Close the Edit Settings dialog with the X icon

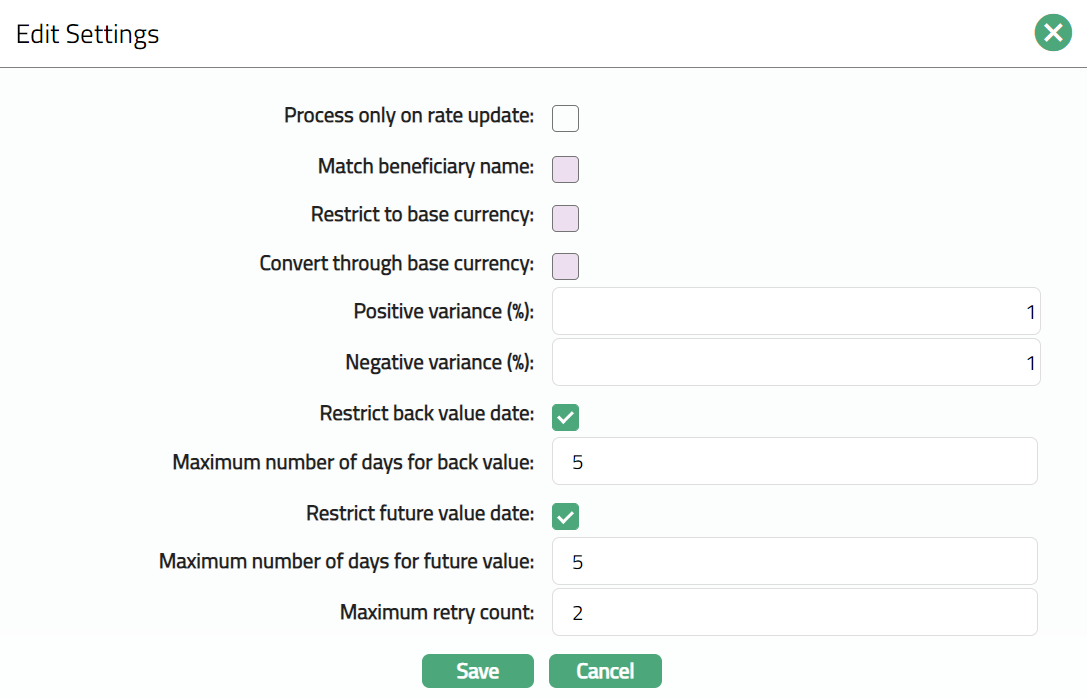point(1052,33)
